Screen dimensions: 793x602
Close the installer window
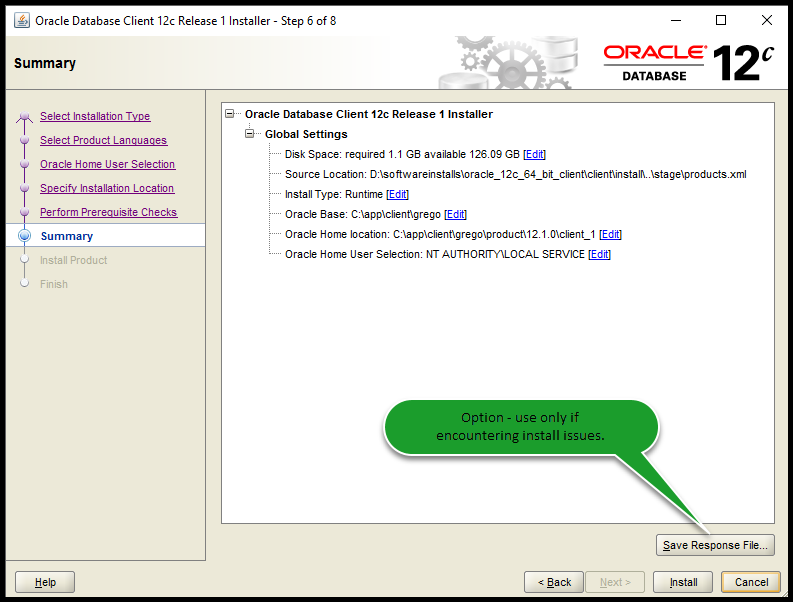[767, 20]
